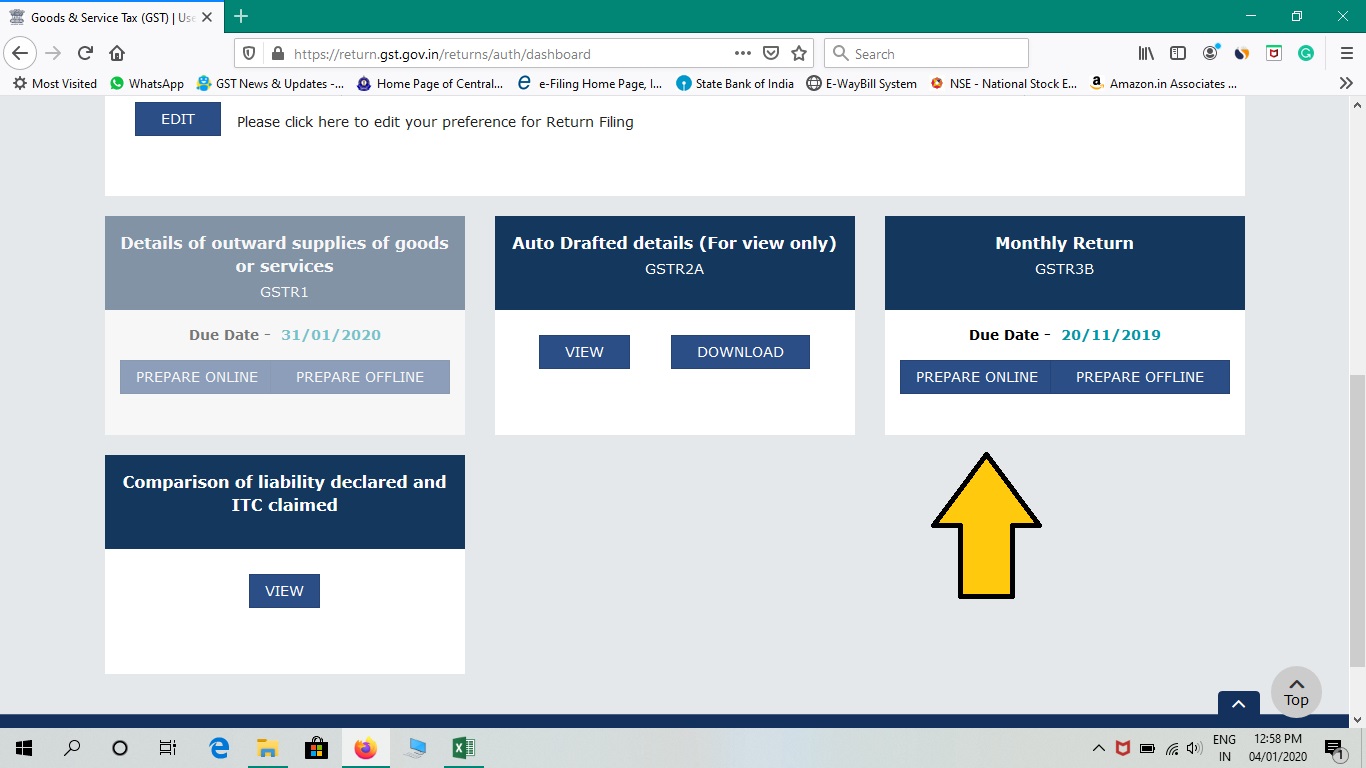Expand the bookmarks overflow chevron
Image resolution: width=1366 pixels, height=768 pixels.
[x=1346, y=83]
